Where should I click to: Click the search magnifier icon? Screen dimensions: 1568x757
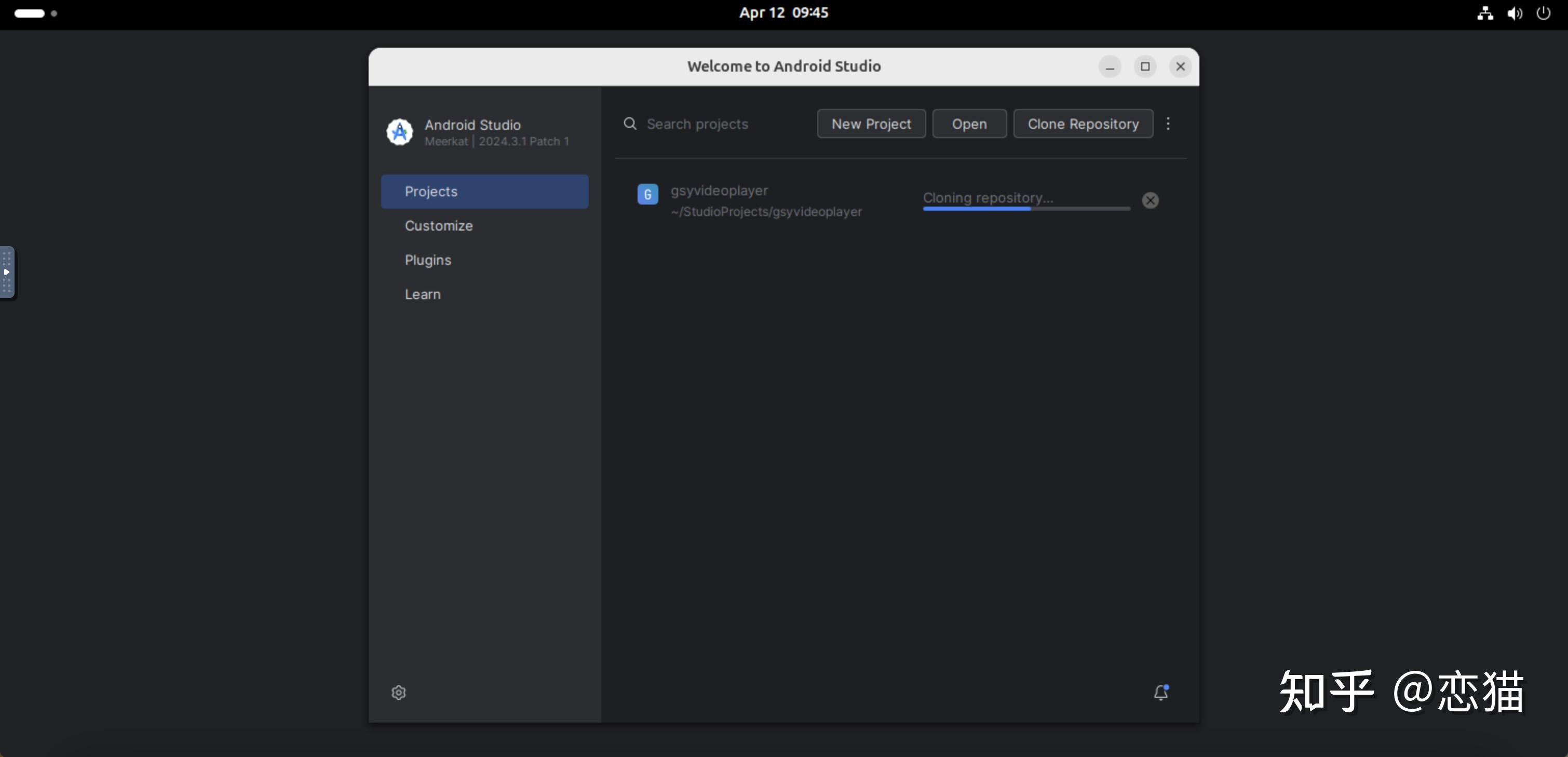[630, 124]
